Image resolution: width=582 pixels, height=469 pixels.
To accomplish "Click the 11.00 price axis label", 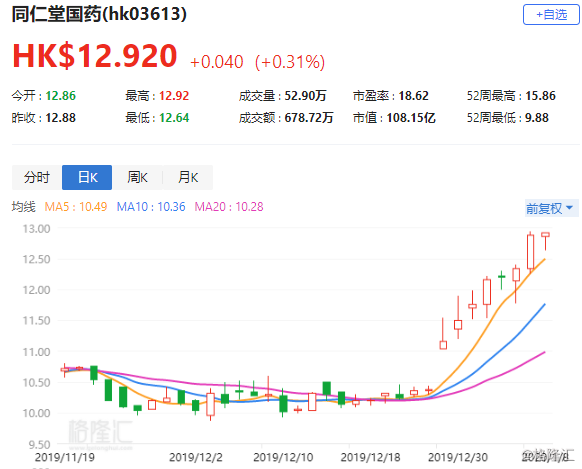I will [36, 352].
